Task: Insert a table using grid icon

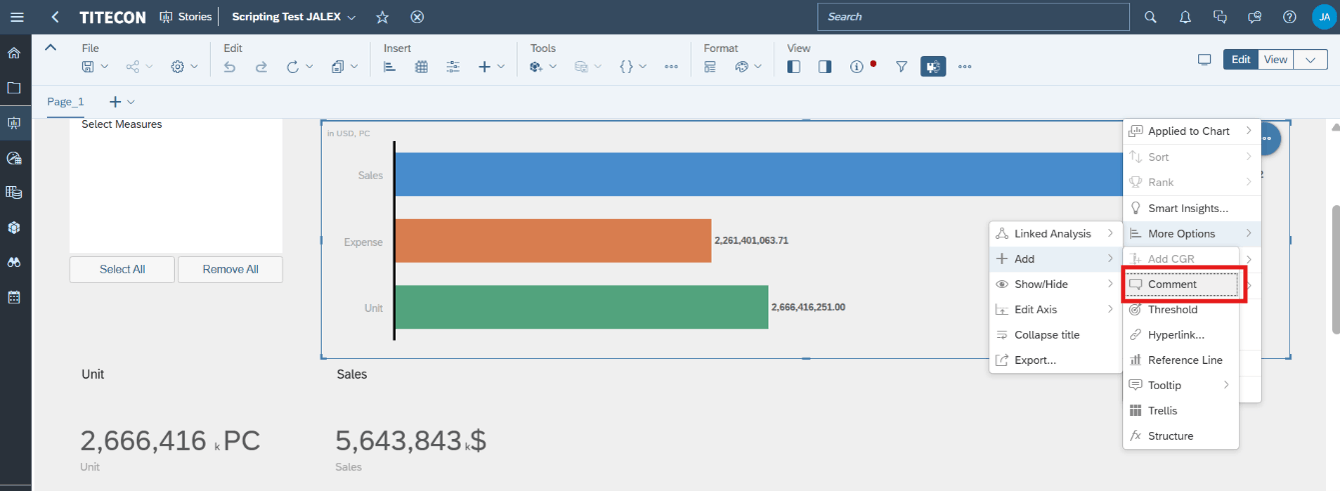Action: pos(421,67)
